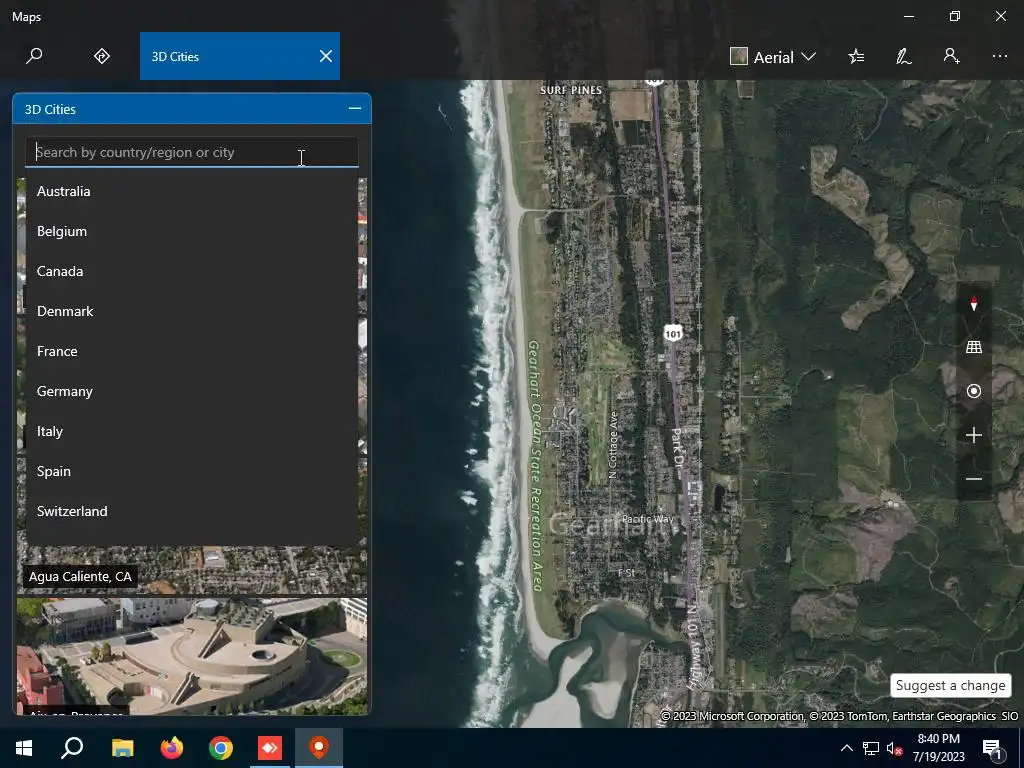Click the Gearhart town label on the map

[x=601, y=524]
